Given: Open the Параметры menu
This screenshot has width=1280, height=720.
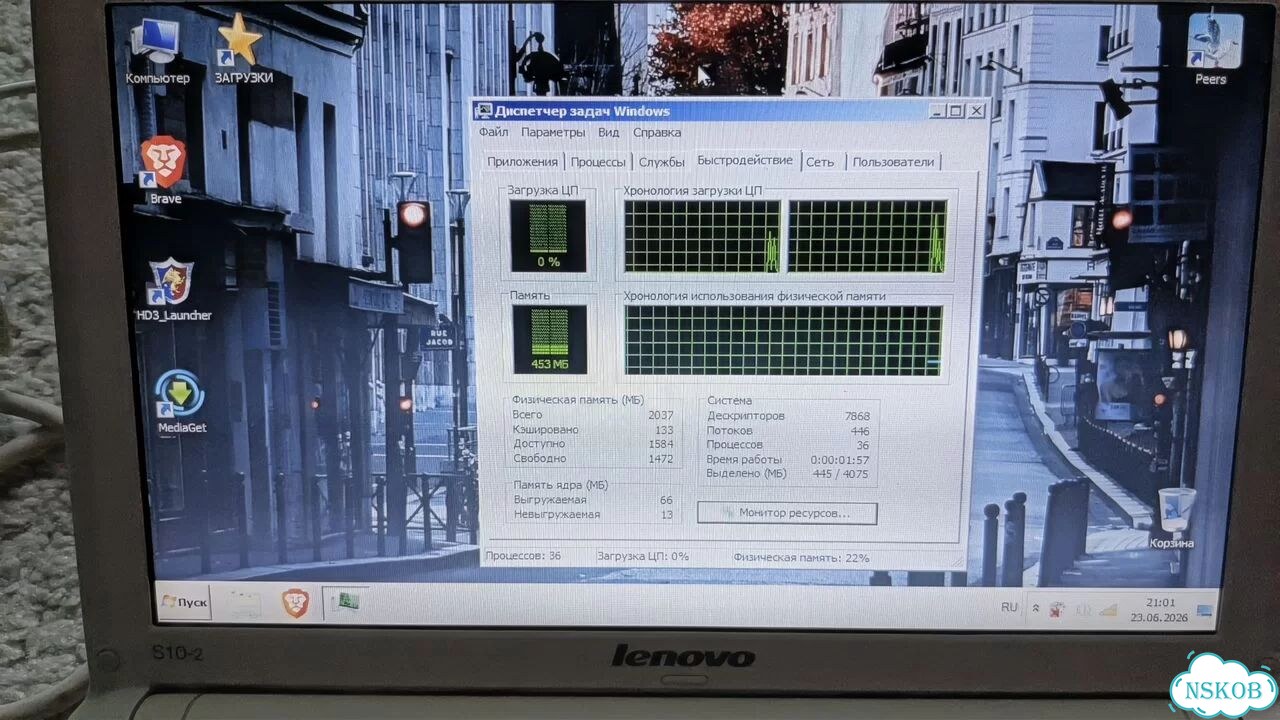Looking at the screenshot, I should point(553,132).
